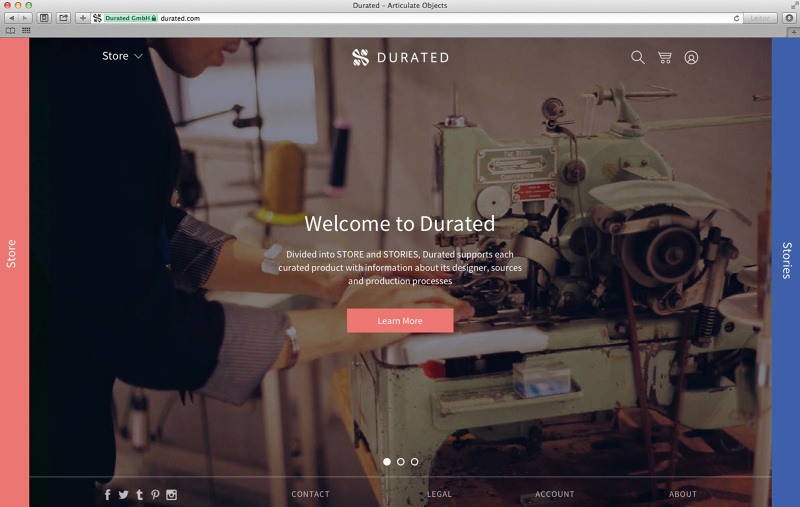The image size is (800, 507).
Task: Open the shopping cart
Action: 664,57
